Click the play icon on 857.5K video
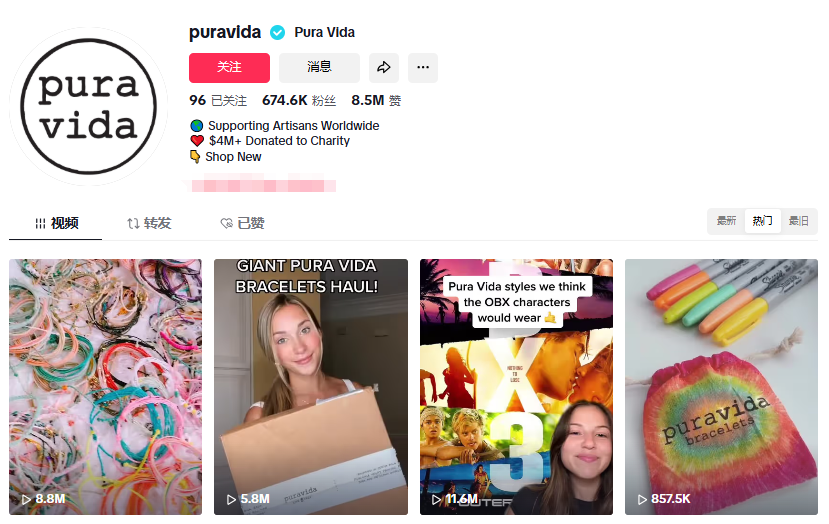This screenshot has height=524, width=829. point(642,499)
